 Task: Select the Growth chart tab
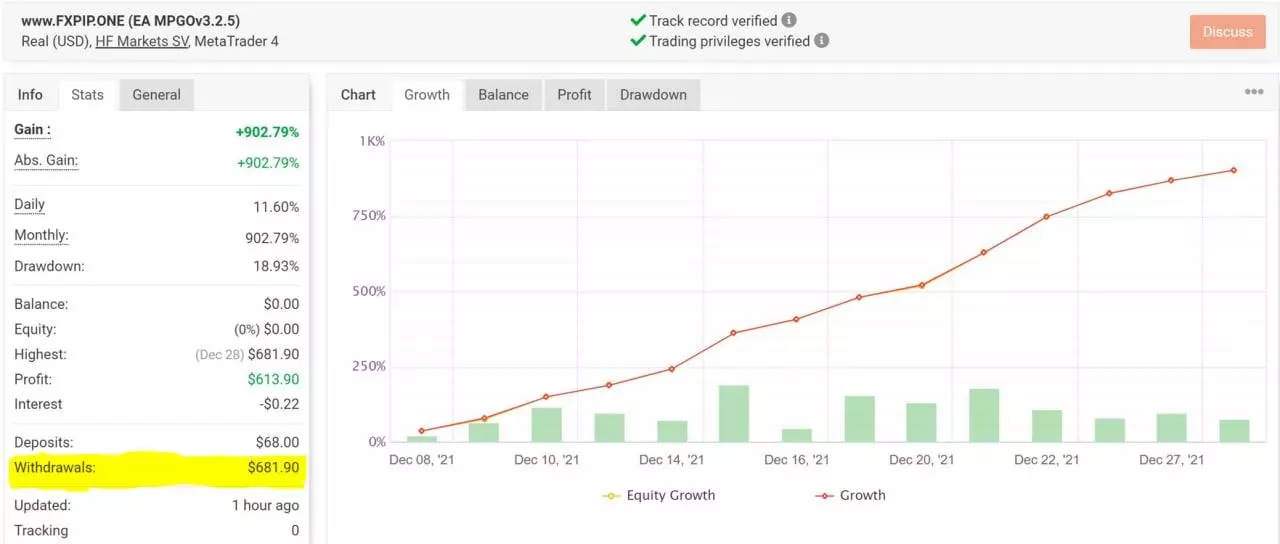coord(427,95)
